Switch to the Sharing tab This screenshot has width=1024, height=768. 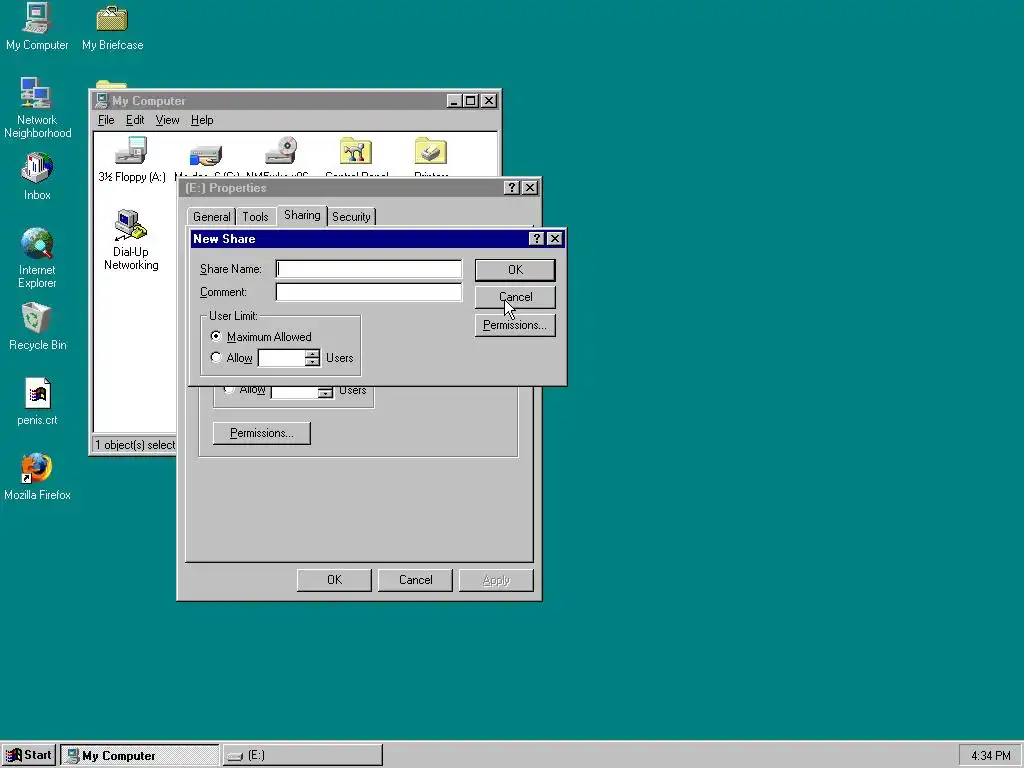[x=302, y=216]
